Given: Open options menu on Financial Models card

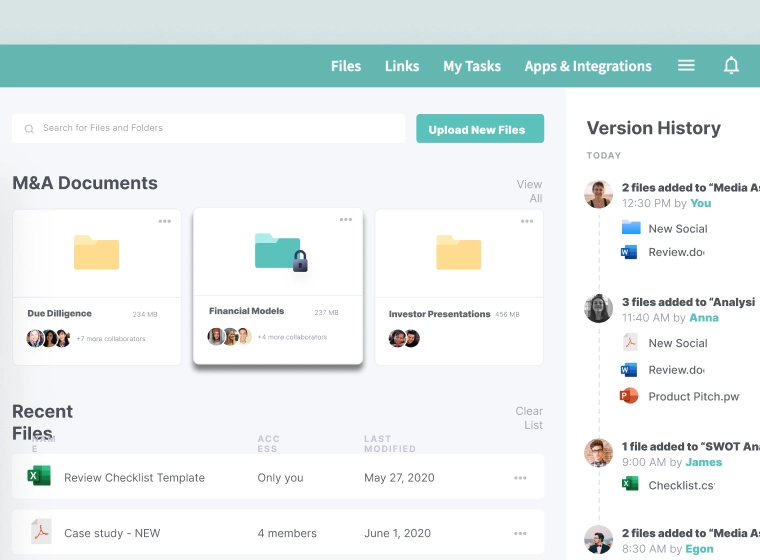Looking at the screenshot, I should (x=346, y=219).
